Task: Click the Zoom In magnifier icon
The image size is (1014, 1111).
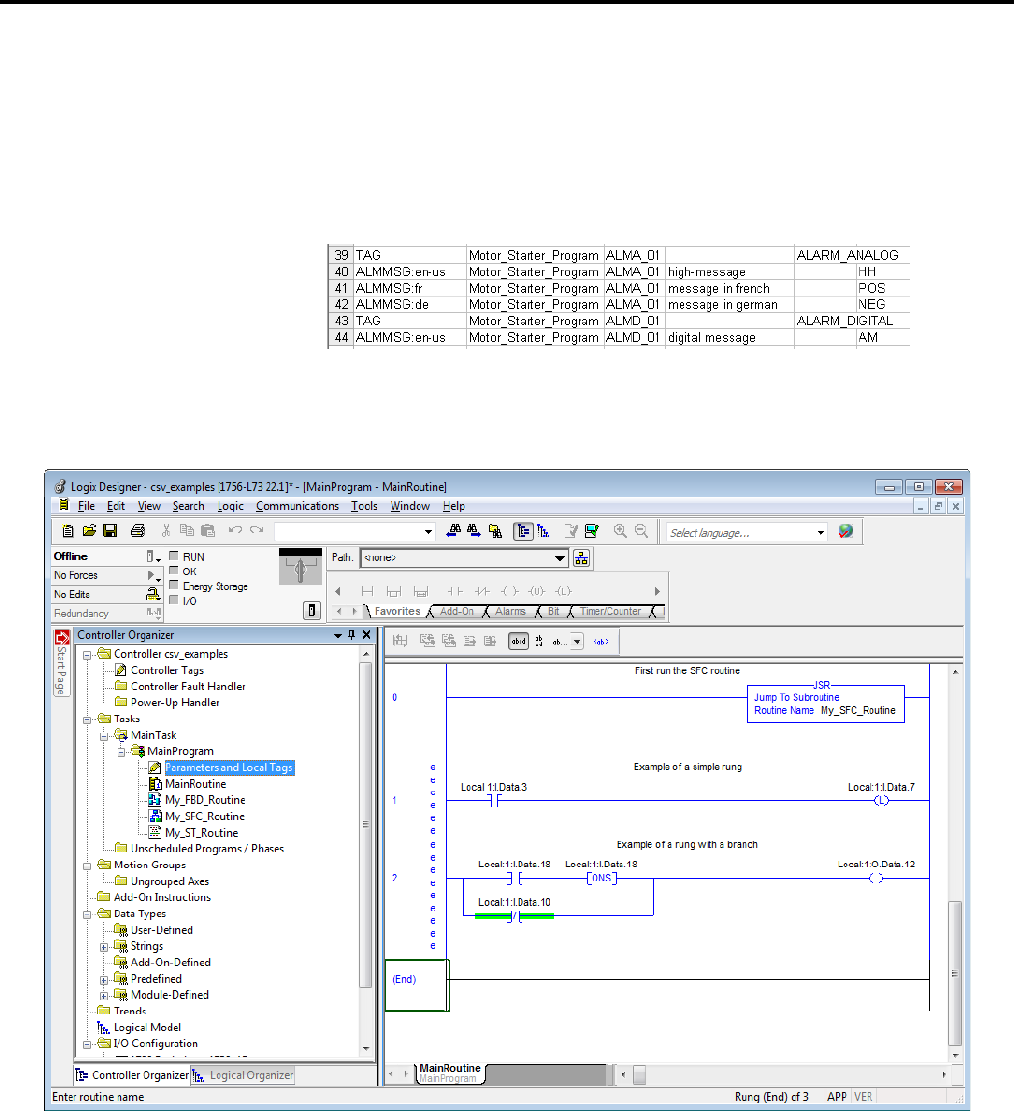Action: point(621,532)
